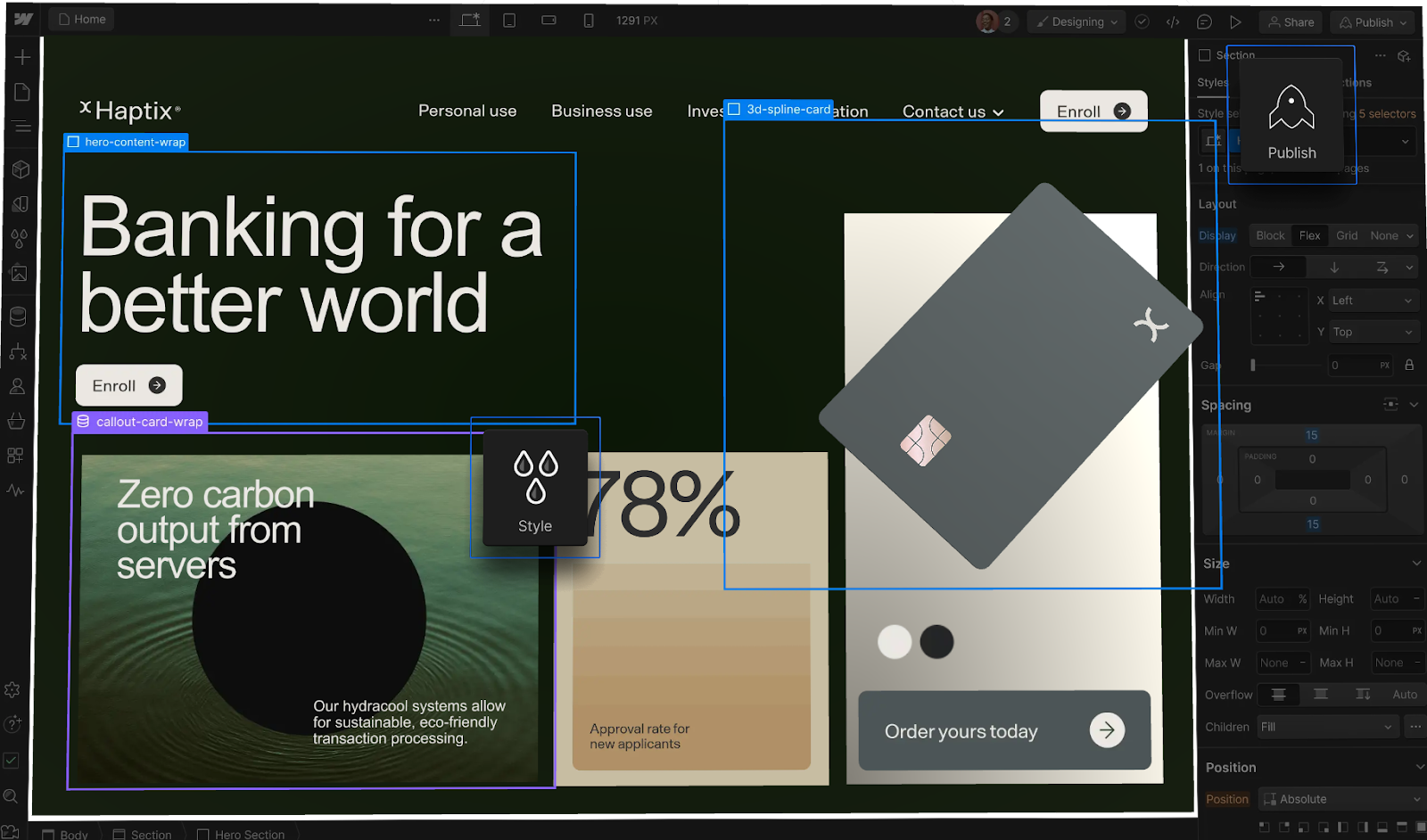Select the white card color swatch
The width and height of the screenshot is (1427, 840).
pos(895,641)
